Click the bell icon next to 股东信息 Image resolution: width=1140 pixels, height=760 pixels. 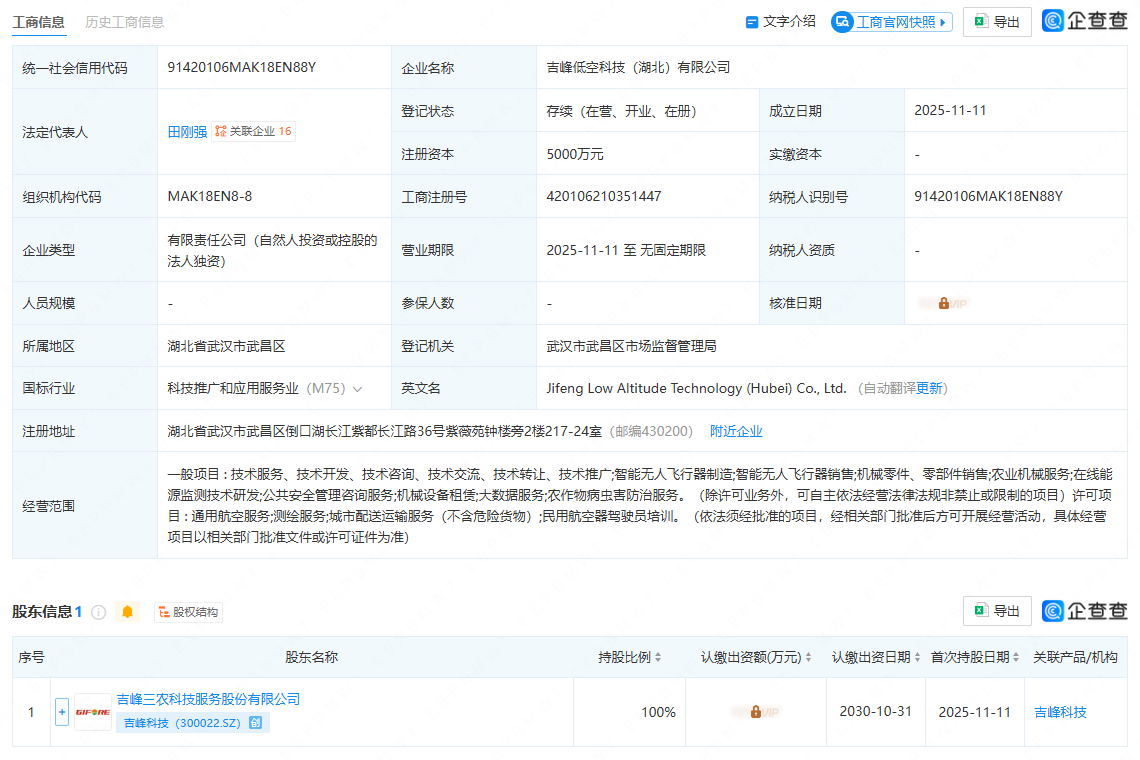(127, 612)
